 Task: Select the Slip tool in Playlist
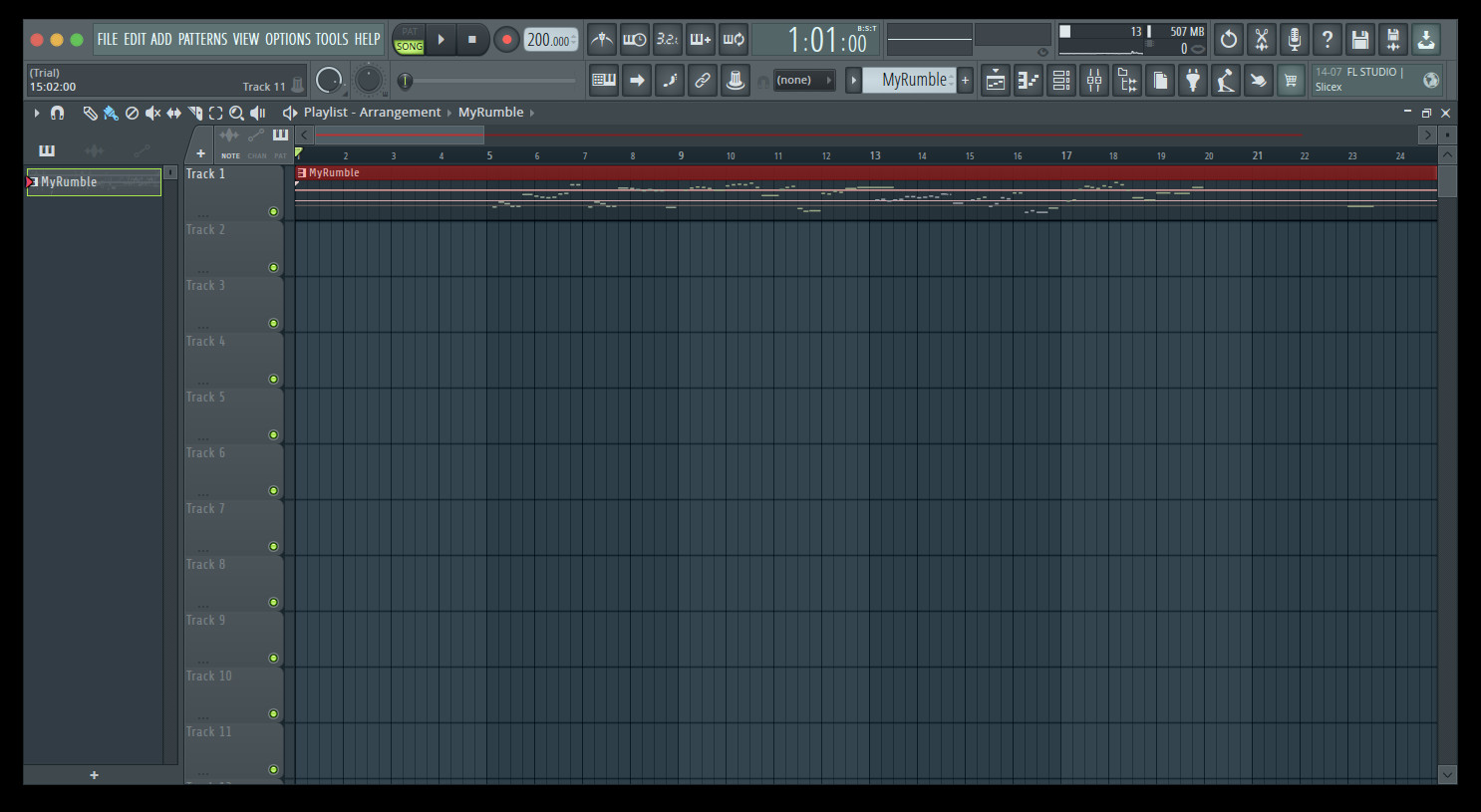(x=173, y=114)
